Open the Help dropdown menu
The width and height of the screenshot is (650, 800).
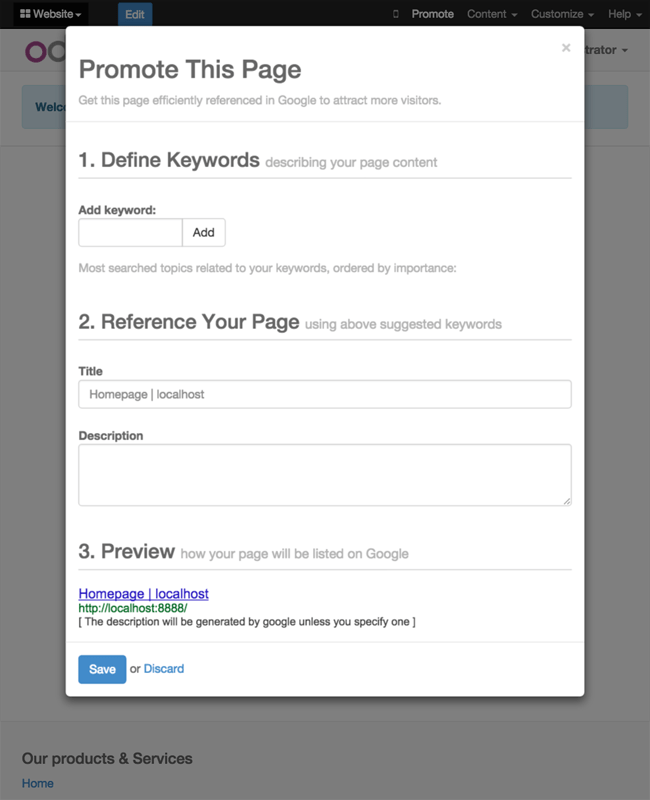(x=624, y=14)
